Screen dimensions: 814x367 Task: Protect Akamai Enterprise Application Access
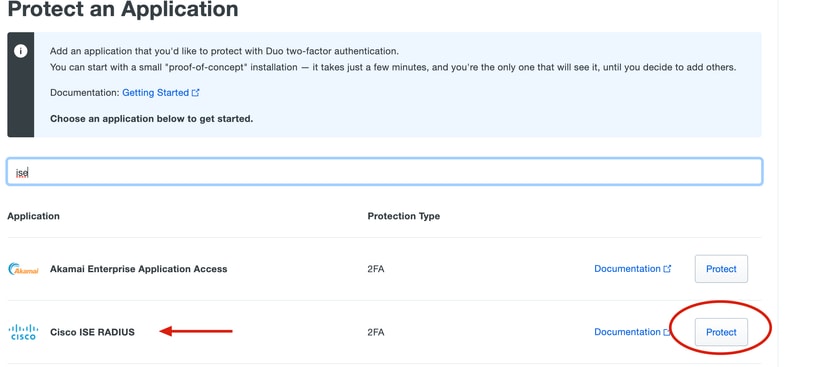click(x=721, y=269)
